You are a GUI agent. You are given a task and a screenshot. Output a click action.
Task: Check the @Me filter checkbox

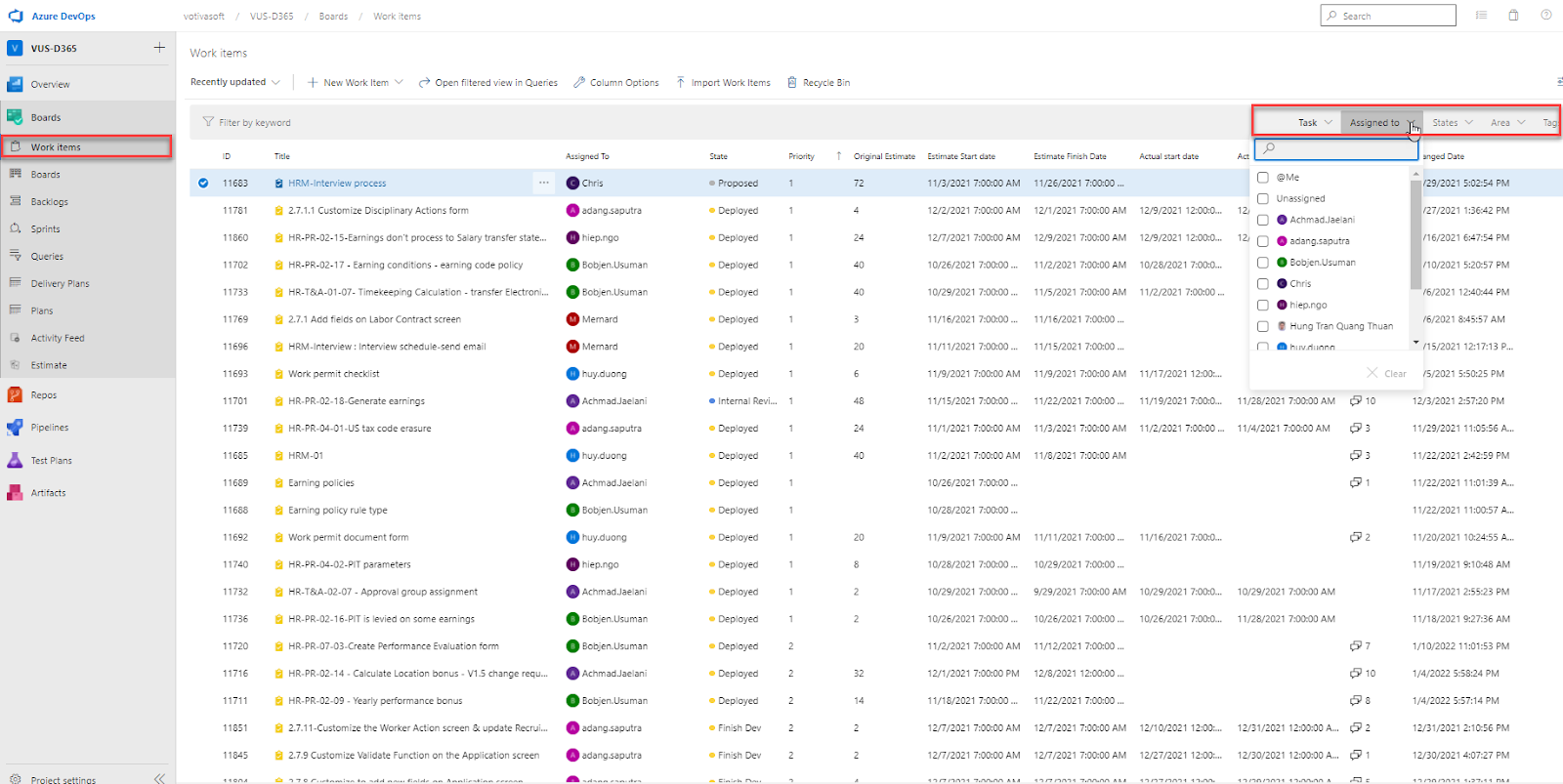(x=1263, y=178)
